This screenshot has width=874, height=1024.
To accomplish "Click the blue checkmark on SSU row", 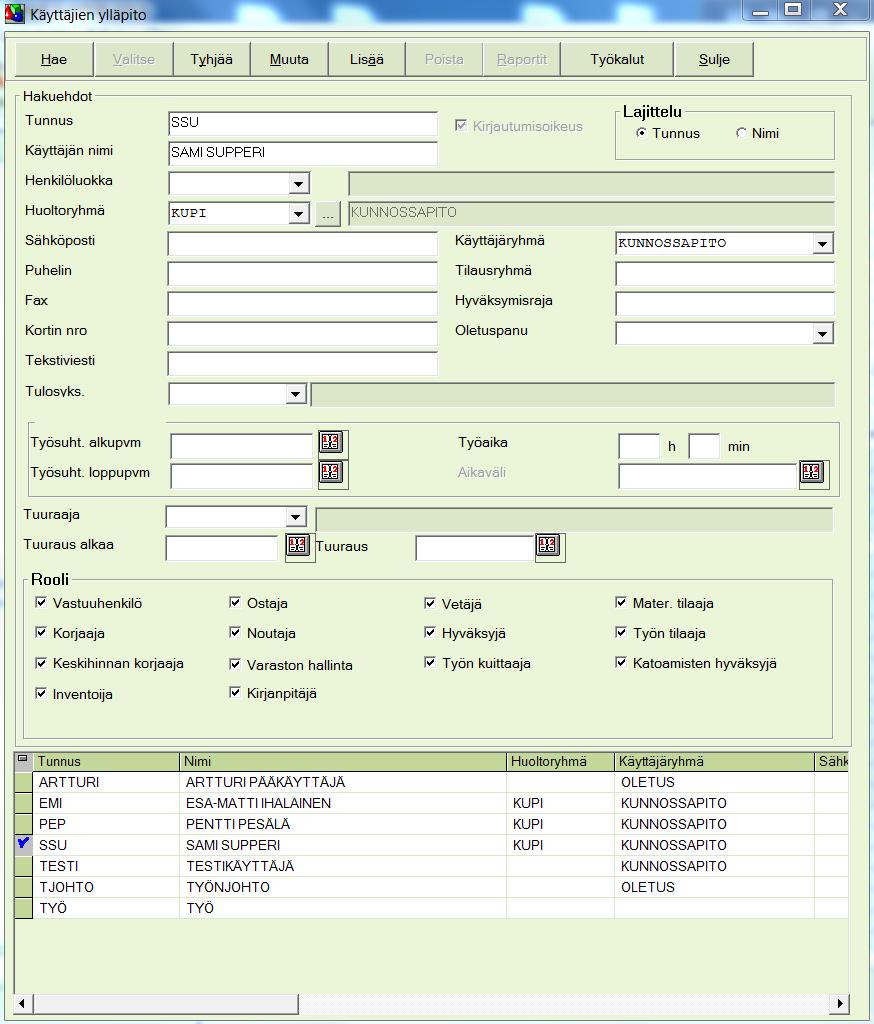I will 23,844.
